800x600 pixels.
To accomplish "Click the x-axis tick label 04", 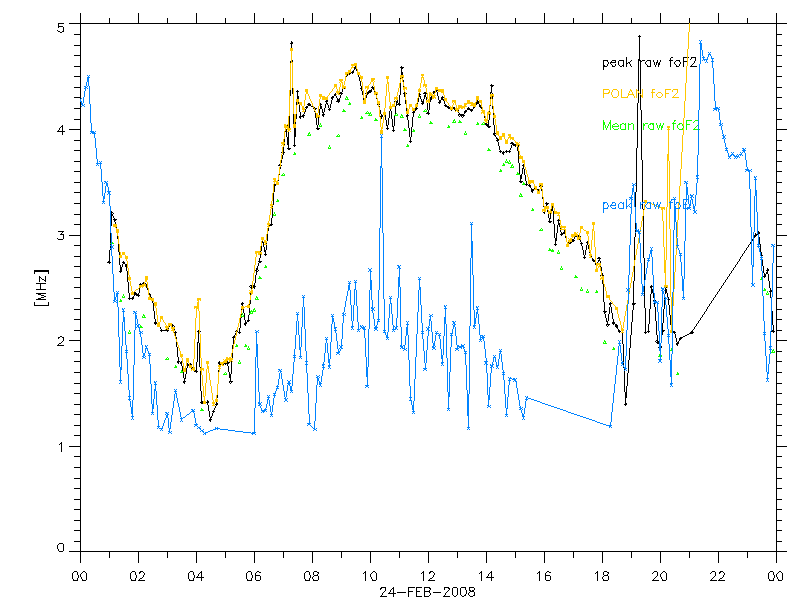I will point(195,576).
